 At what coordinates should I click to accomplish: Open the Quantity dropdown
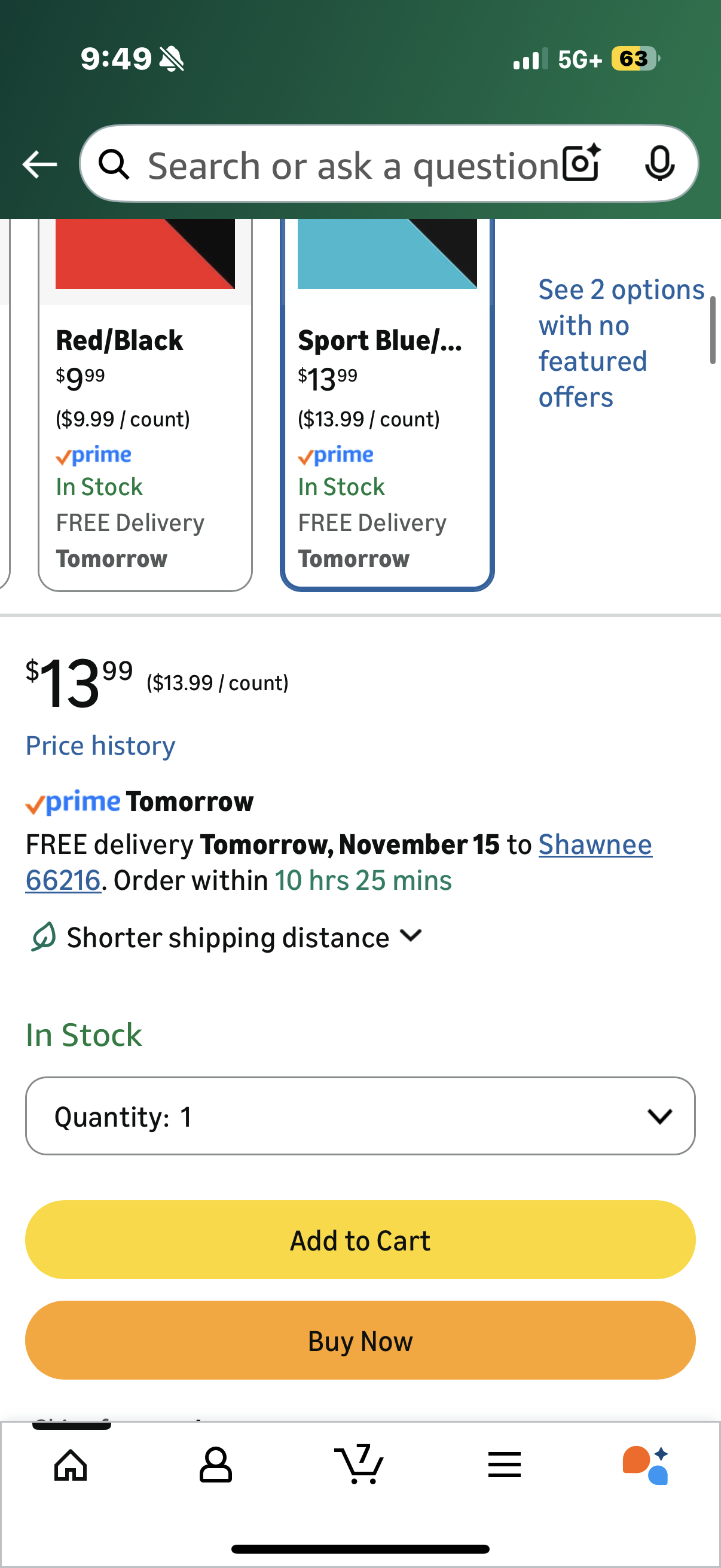360,1116
